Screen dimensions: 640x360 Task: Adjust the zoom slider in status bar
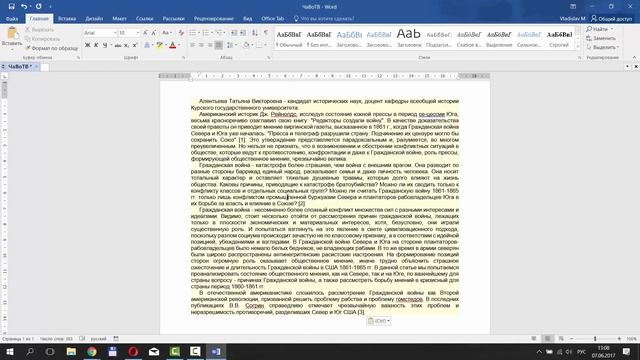595,339
